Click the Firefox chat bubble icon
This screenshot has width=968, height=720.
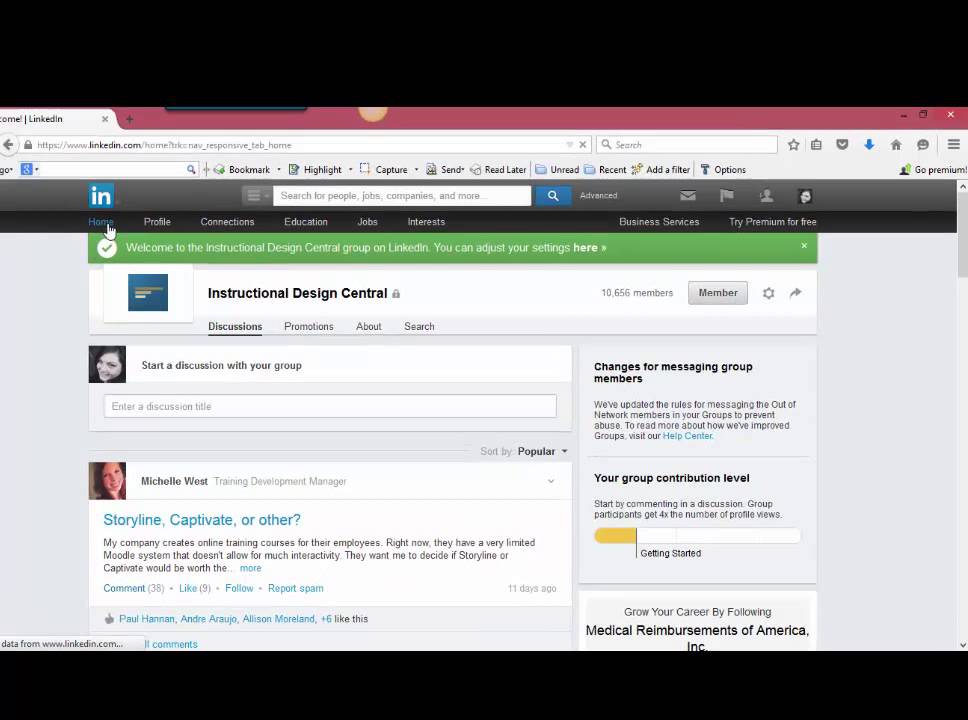(x=923, y=144)
